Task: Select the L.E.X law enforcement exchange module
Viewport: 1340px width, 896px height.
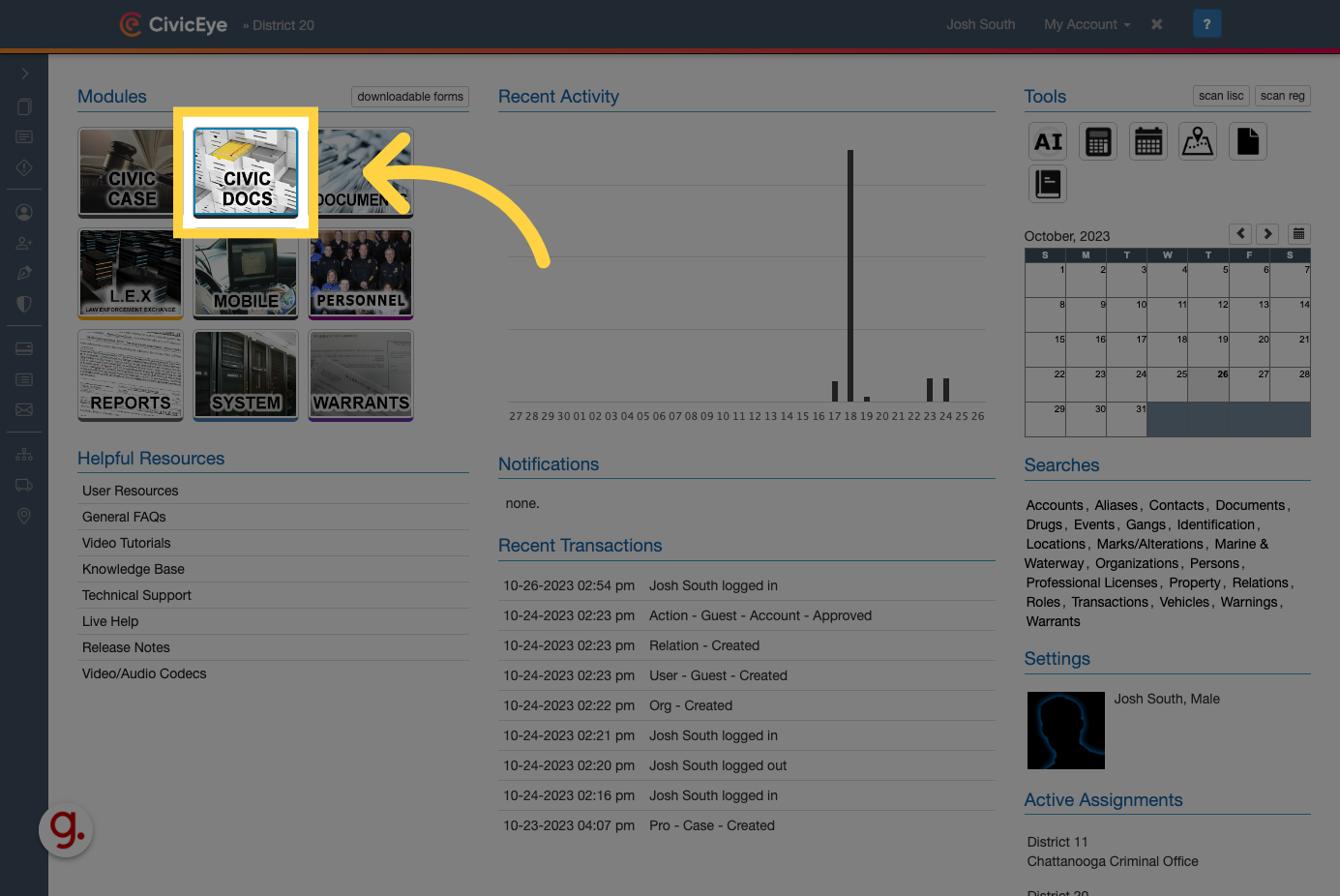Action: (x=130, y=274)
